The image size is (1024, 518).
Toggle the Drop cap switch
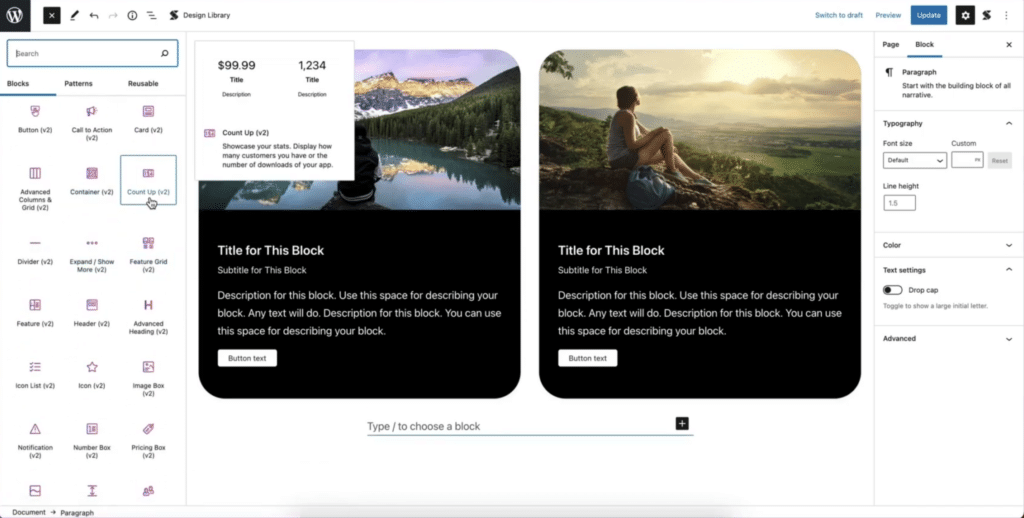(892, 290)
